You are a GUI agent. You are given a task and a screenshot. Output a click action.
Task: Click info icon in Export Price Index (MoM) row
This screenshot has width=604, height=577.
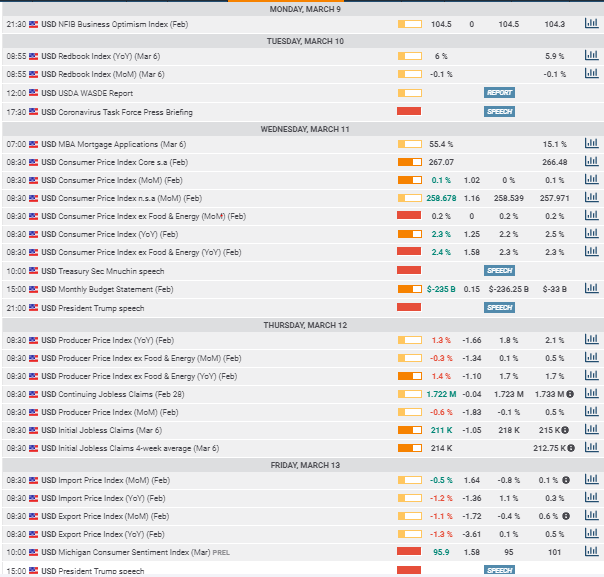pos(566,516)
